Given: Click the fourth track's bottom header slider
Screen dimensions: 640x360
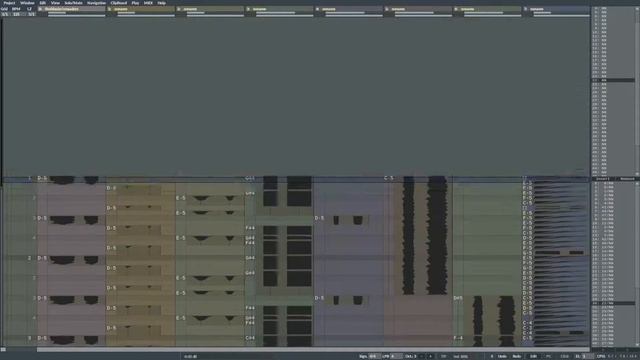Looking at the screenshot, I should 285,16.
